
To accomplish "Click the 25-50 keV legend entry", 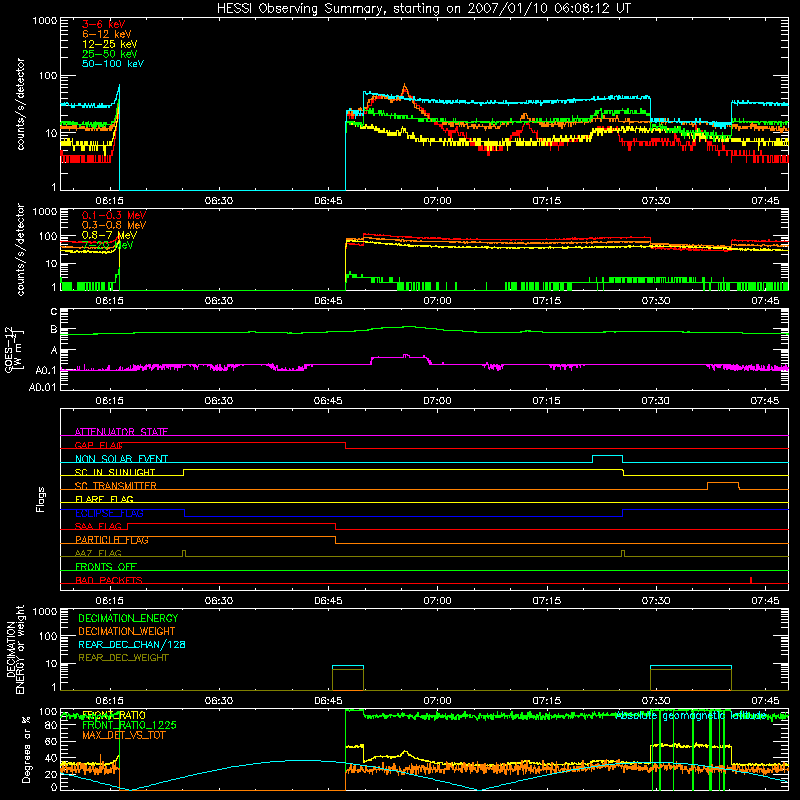I will (x=110, y=54).
